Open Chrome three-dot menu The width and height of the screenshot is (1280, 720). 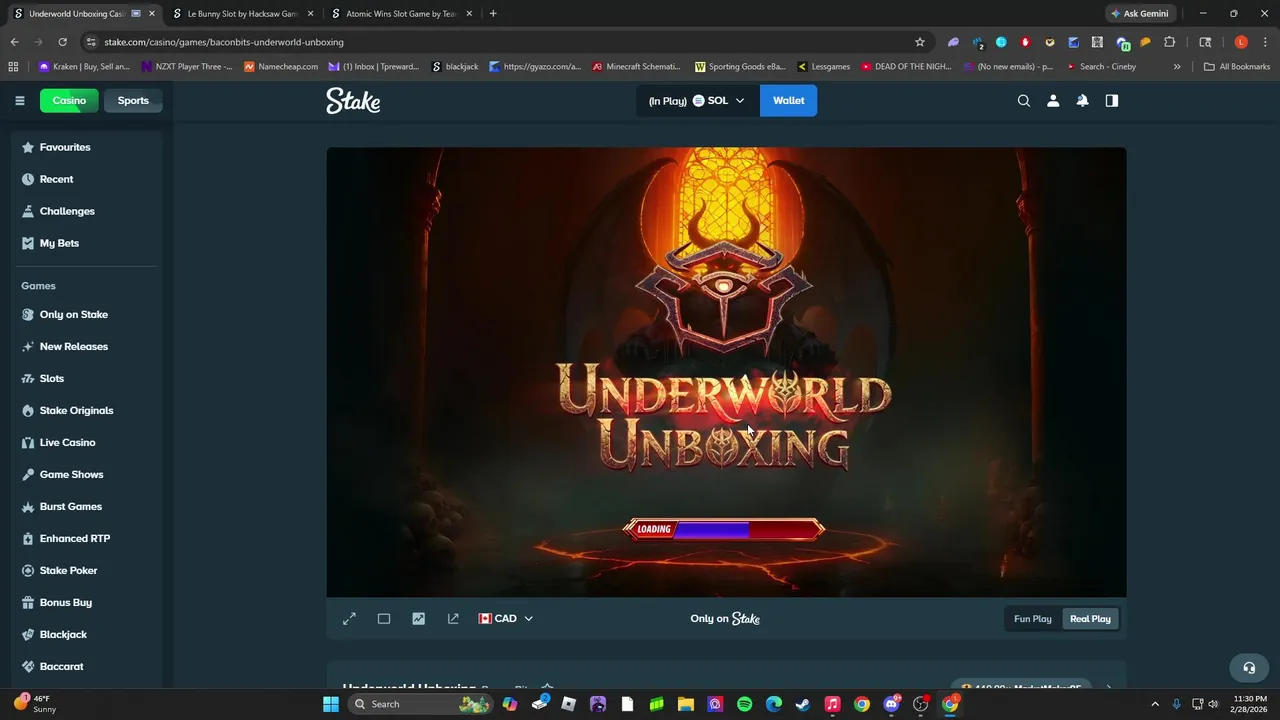tap(1264, 42)
